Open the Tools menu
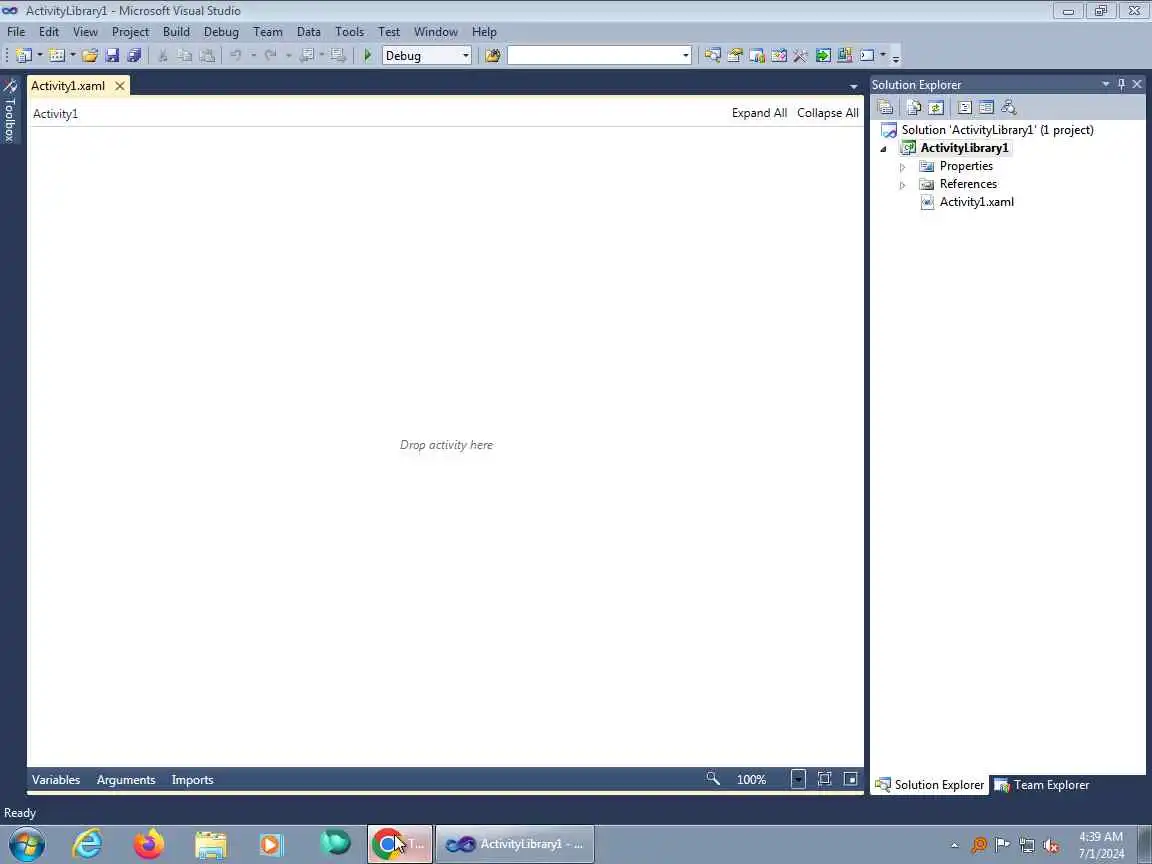The width and height of the screenshot is (1152, 864). (350, 32)
